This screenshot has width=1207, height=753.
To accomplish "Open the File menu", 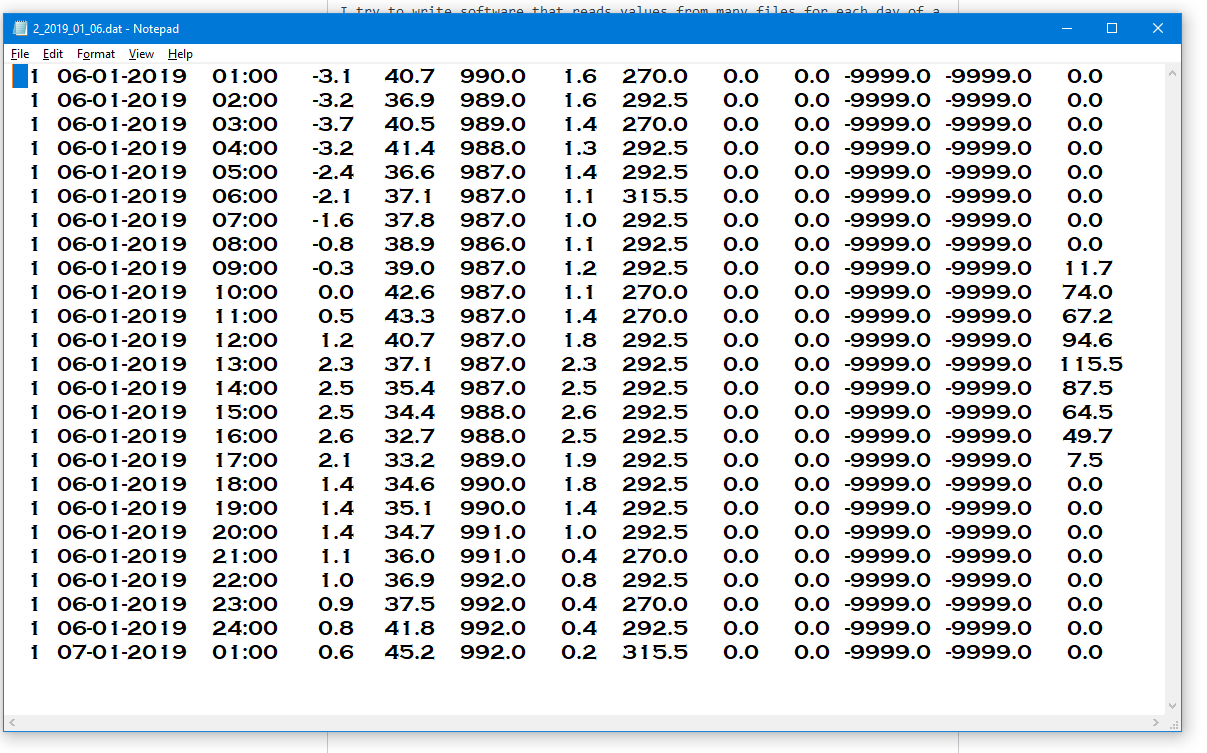I will point(20,54).
